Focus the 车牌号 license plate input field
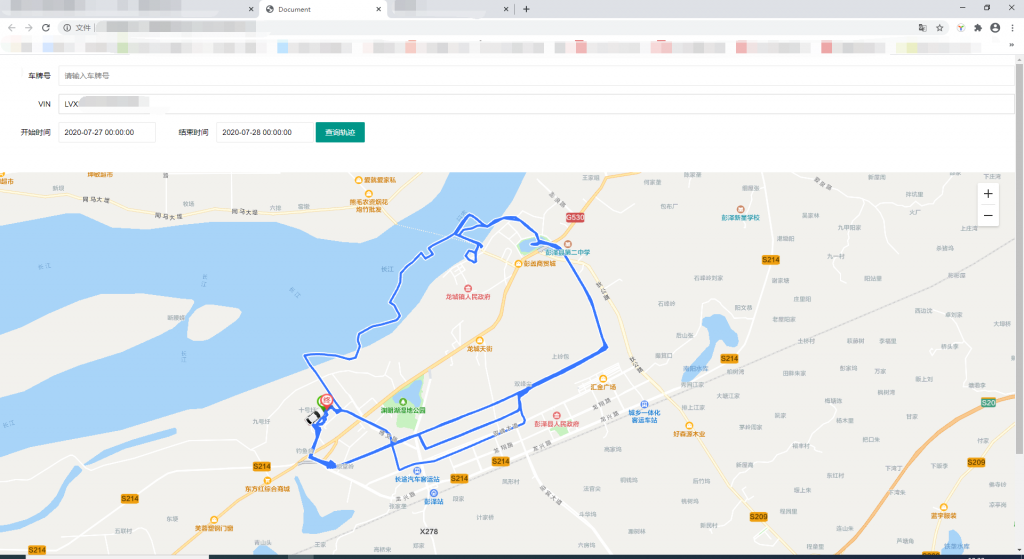Image resolution: width=1024 pixels, height=559 pixels. tap(535, 75)
